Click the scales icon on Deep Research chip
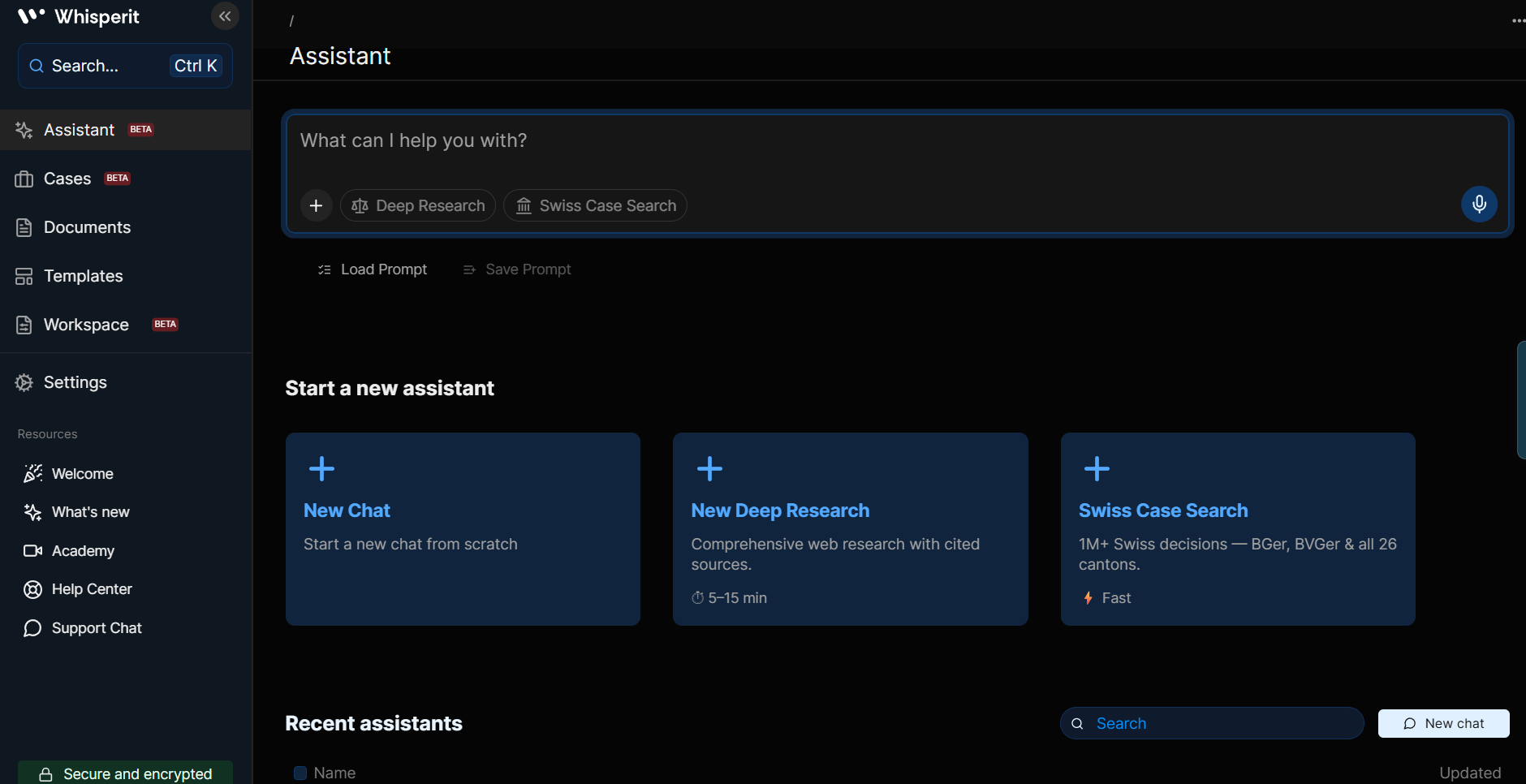The width and height of the screenshot is (1526, 784). [x=360, y=206]
